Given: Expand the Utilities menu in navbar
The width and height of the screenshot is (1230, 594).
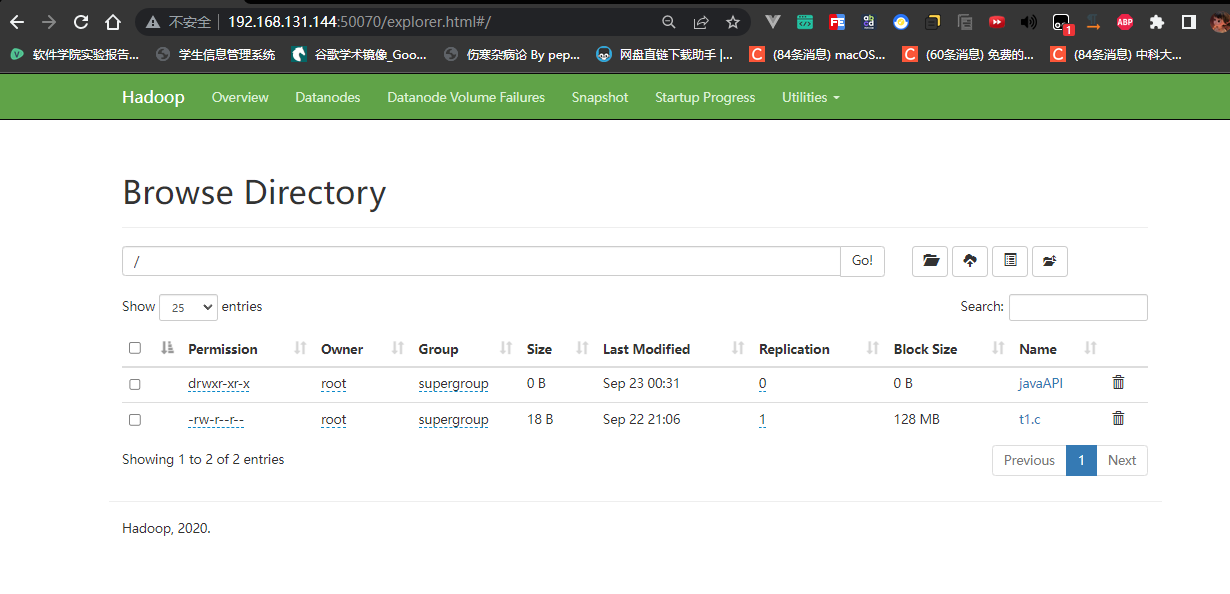Looking at the screenshot, I should 810,97.
